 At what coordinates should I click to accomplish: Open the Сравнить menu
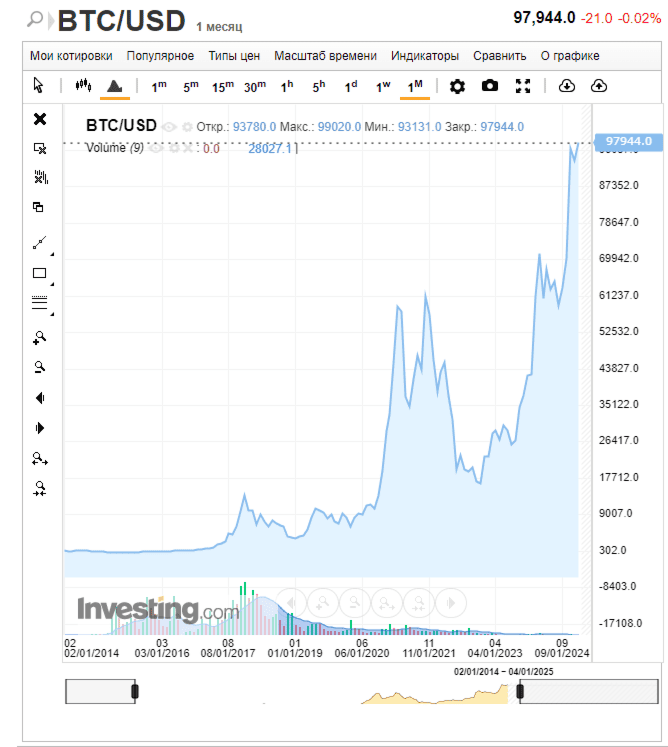[x=499, y=56]
